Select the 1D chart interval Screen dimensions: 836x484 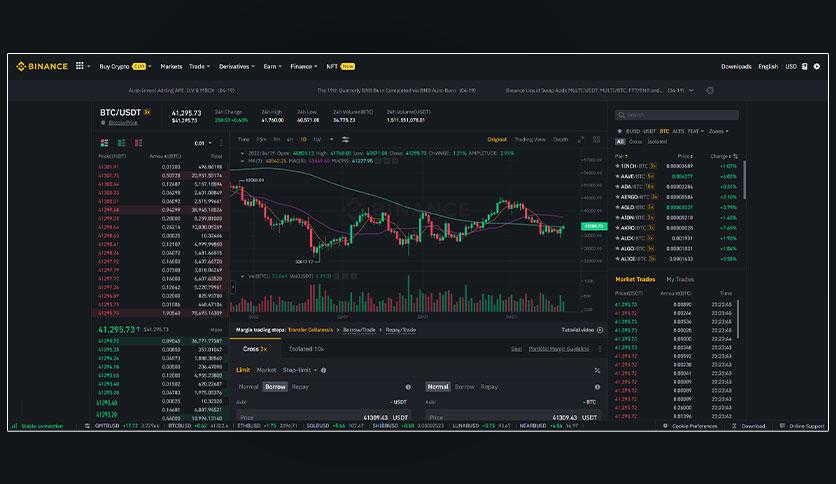pyautogui.click(x=303, y=140)
